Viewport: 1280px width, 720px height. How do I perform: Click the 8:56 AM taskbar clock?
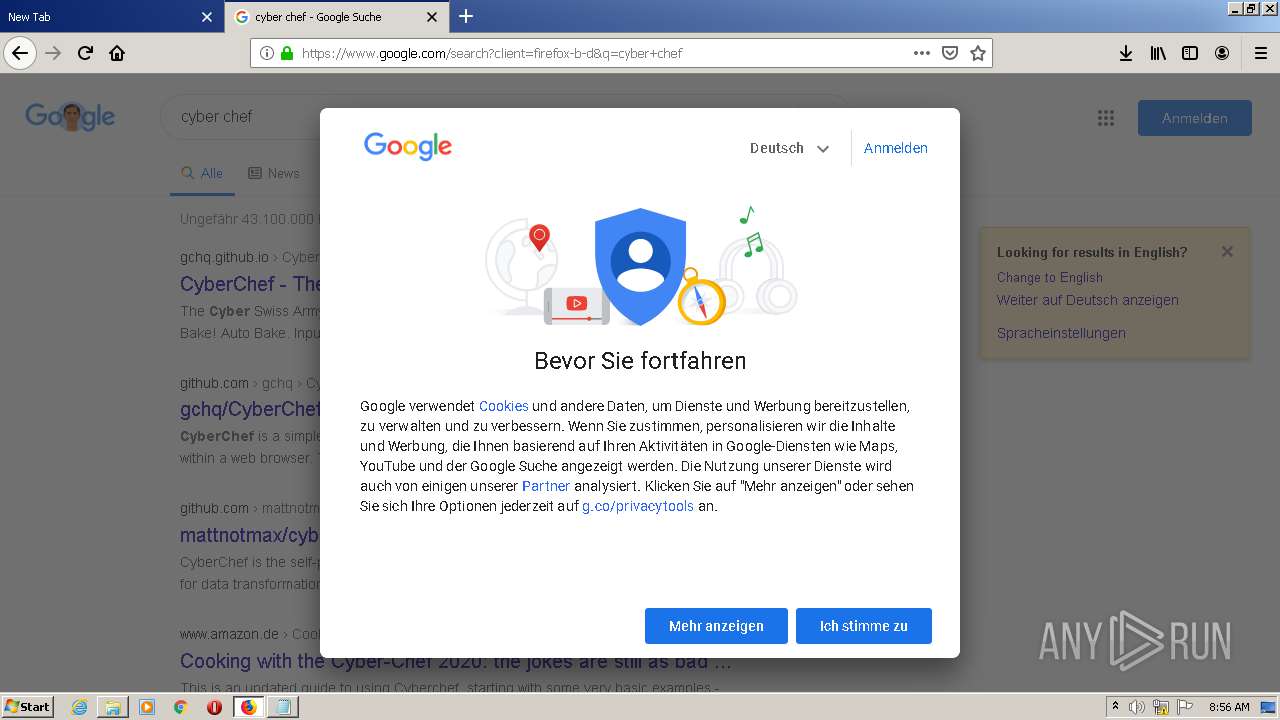tap(1229, 707)
